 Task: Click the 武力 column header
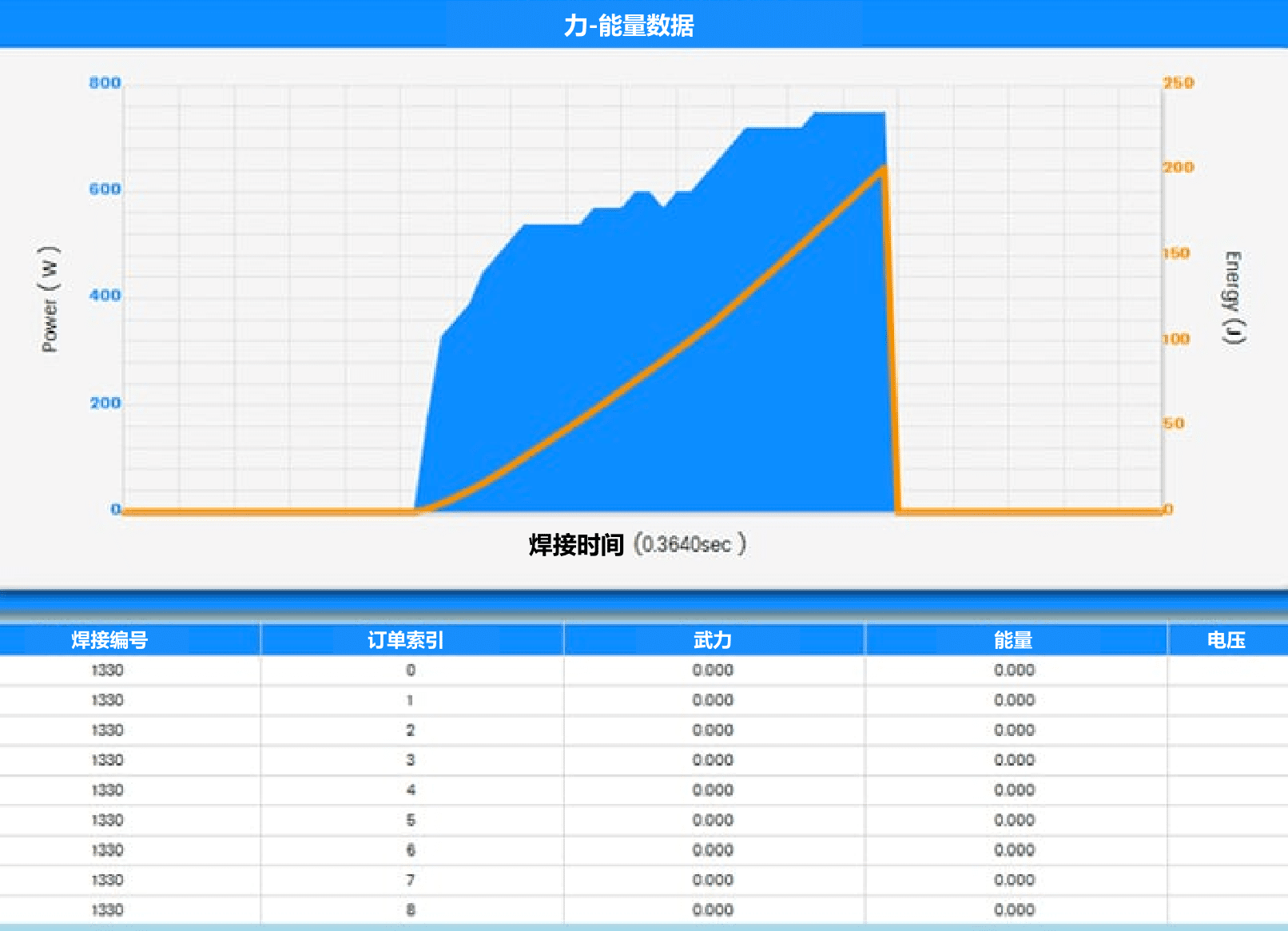(x=712, y=640)
